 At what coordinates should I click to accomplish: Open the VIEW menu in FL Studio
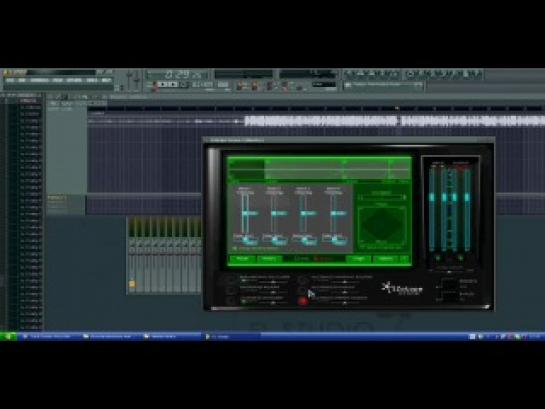(57, 80)
